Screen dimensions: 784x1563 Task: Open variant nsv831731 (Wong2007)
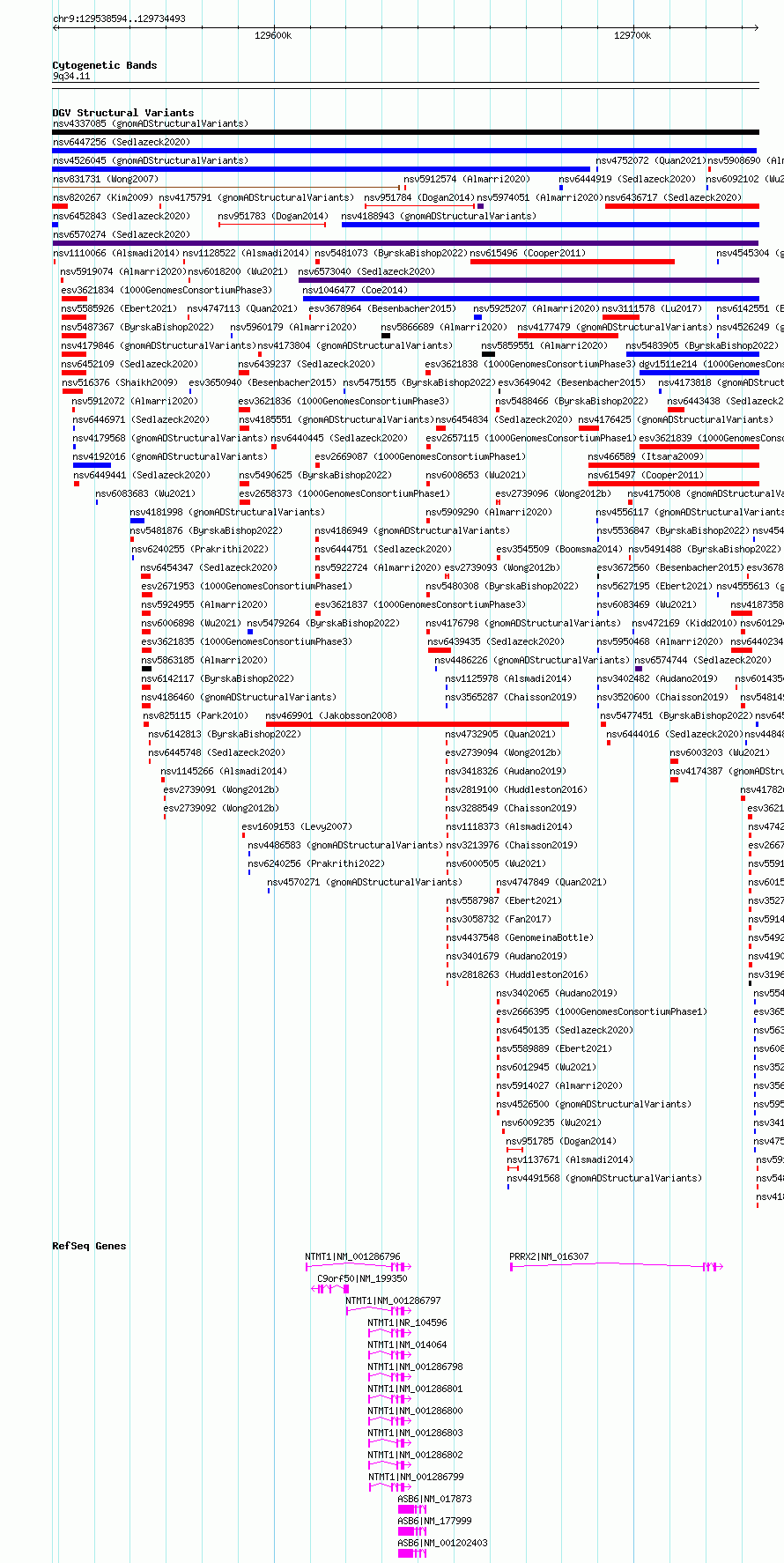coord(106,179)
